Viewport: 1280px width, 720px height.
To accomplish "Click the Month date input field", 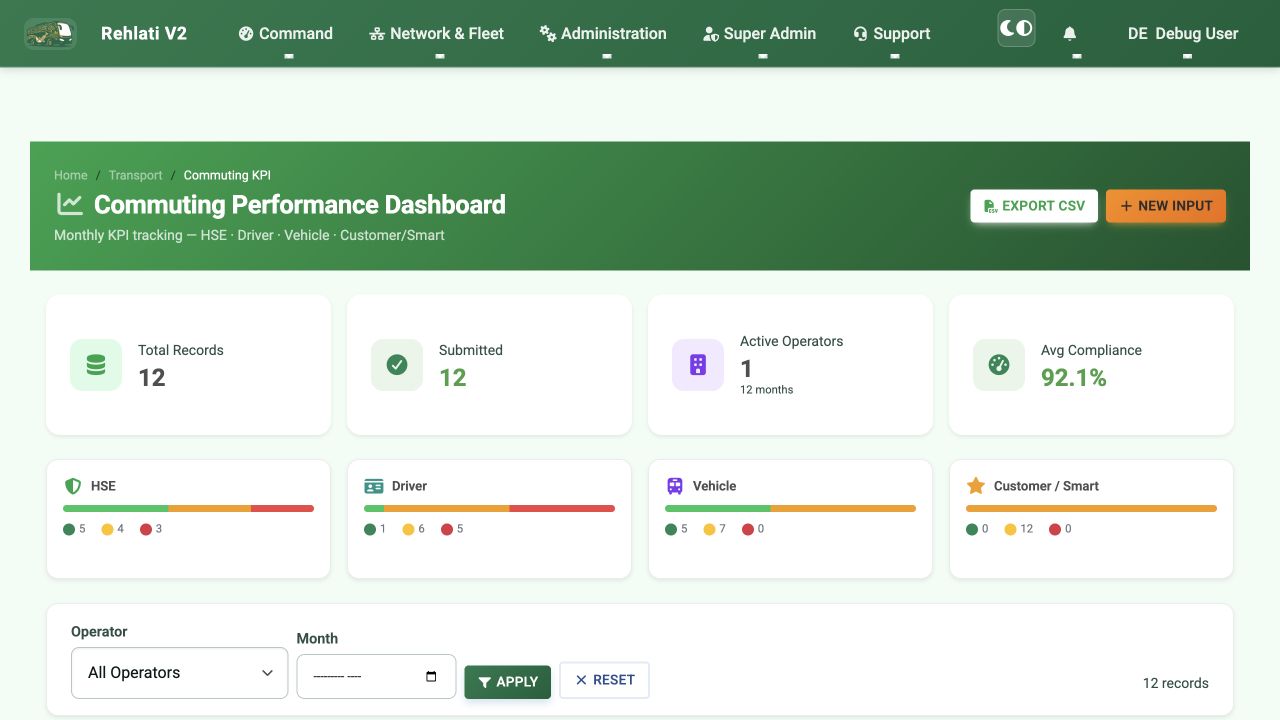I will 376,677.
